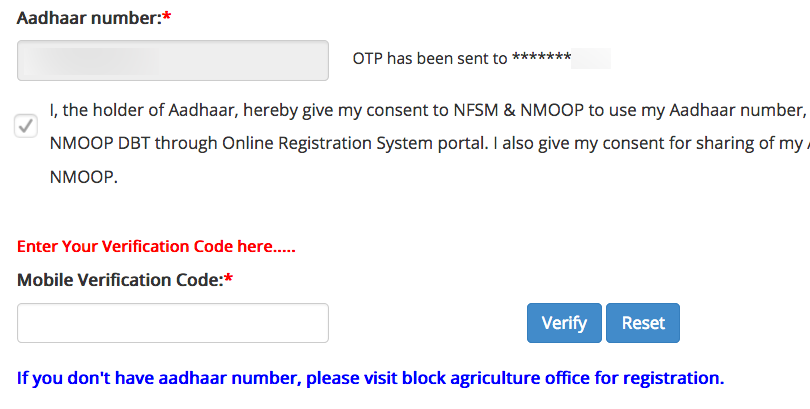The height and width of the screenshot is (409, 810).
Task: Select the "OTP has been sent to" message
Action: (430, 59)
